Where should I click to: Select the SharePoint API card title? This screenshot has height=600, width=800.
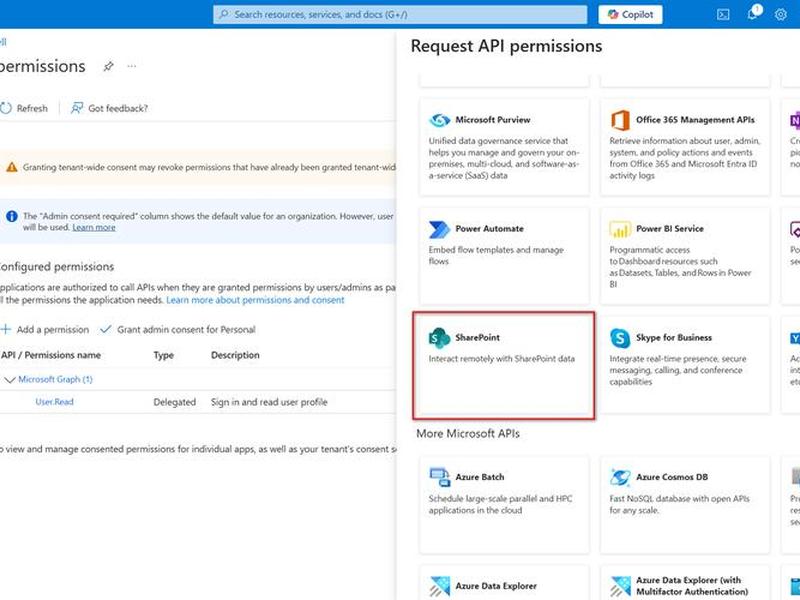pyautogui.click(x=478, y=338)
